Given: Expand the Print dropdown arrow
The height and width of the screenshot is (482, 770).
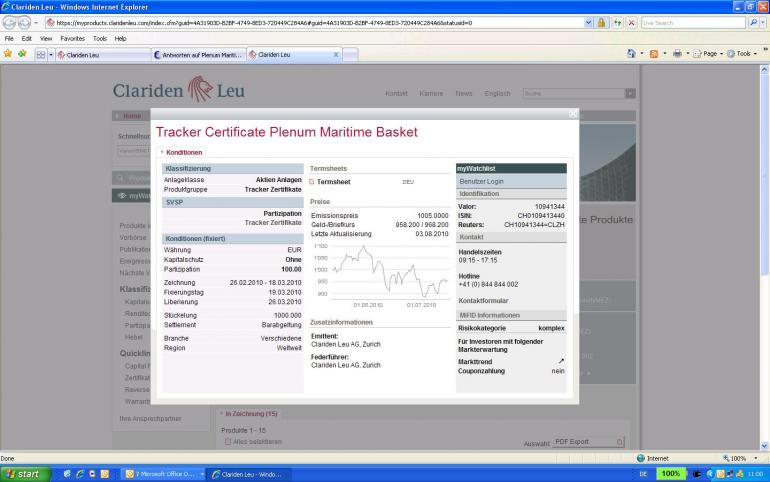Looking at the screenshot, I should point(688,54).
